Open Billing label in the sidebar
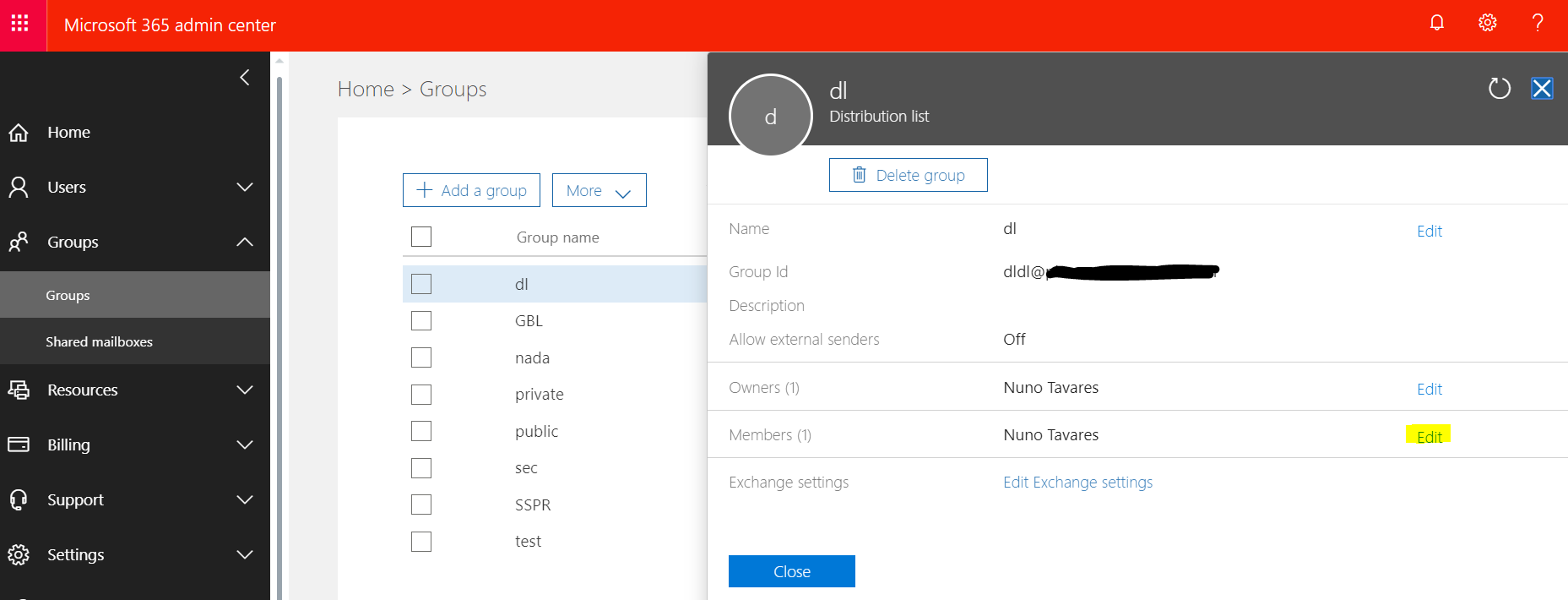Image resolution: width=1568 pixels, height=600 pixels. pos(68,445)
